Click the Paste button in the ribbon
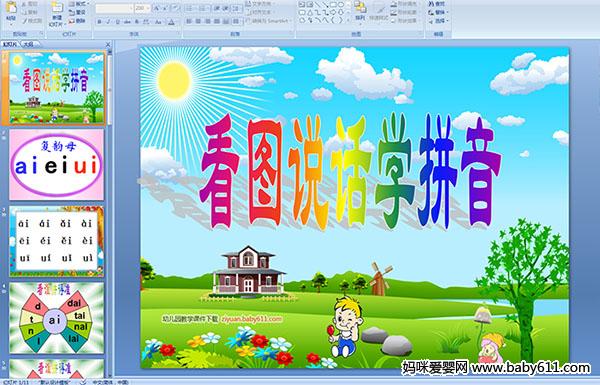 (x=11, y=12)
